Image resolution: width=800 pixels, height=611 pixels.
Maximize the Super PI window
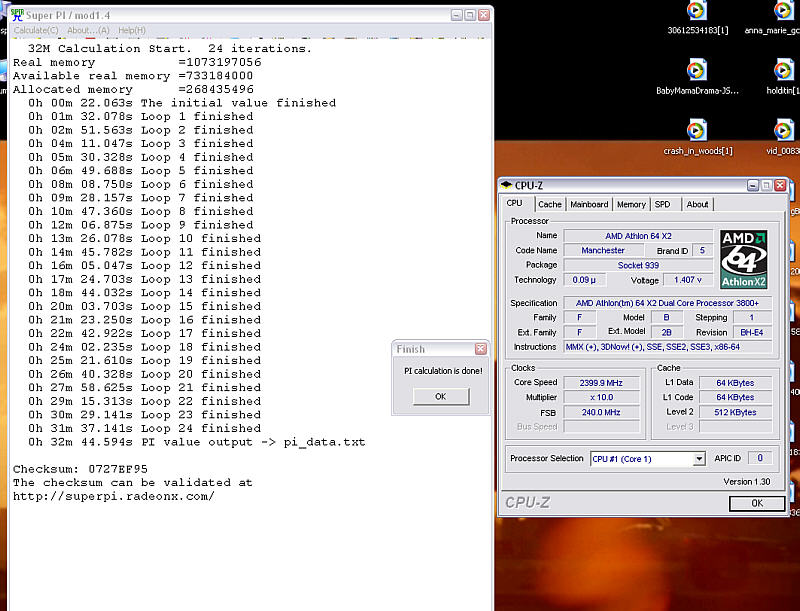[x=470, y=15]
